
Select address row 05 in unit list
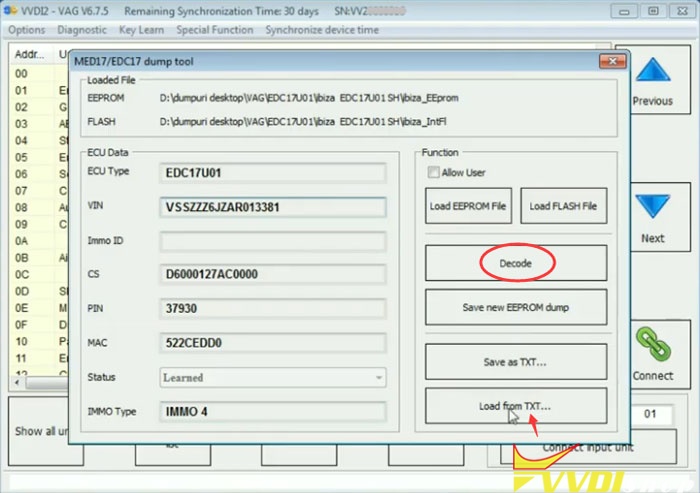(39, 157)
